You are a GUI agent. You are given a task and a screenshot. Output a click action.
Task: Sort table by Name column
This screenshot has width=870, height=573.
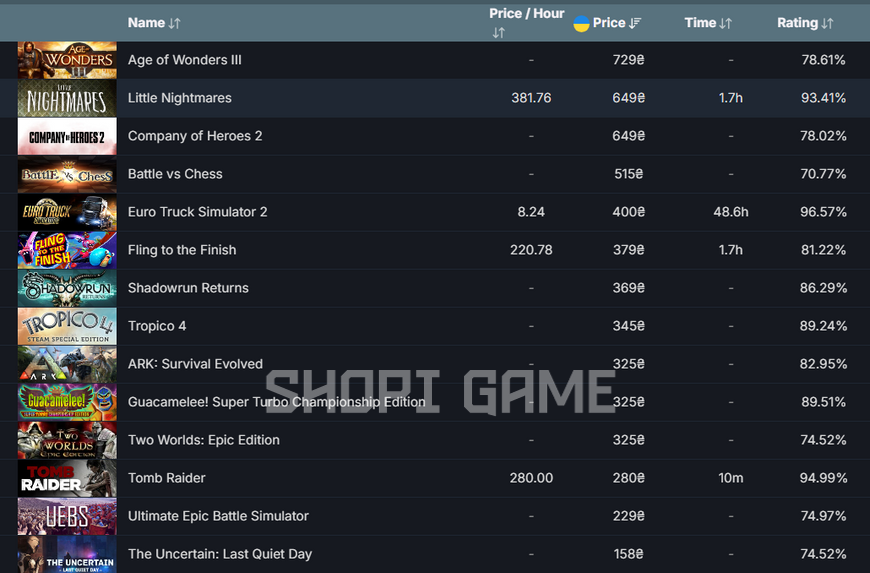pos(174,23)
